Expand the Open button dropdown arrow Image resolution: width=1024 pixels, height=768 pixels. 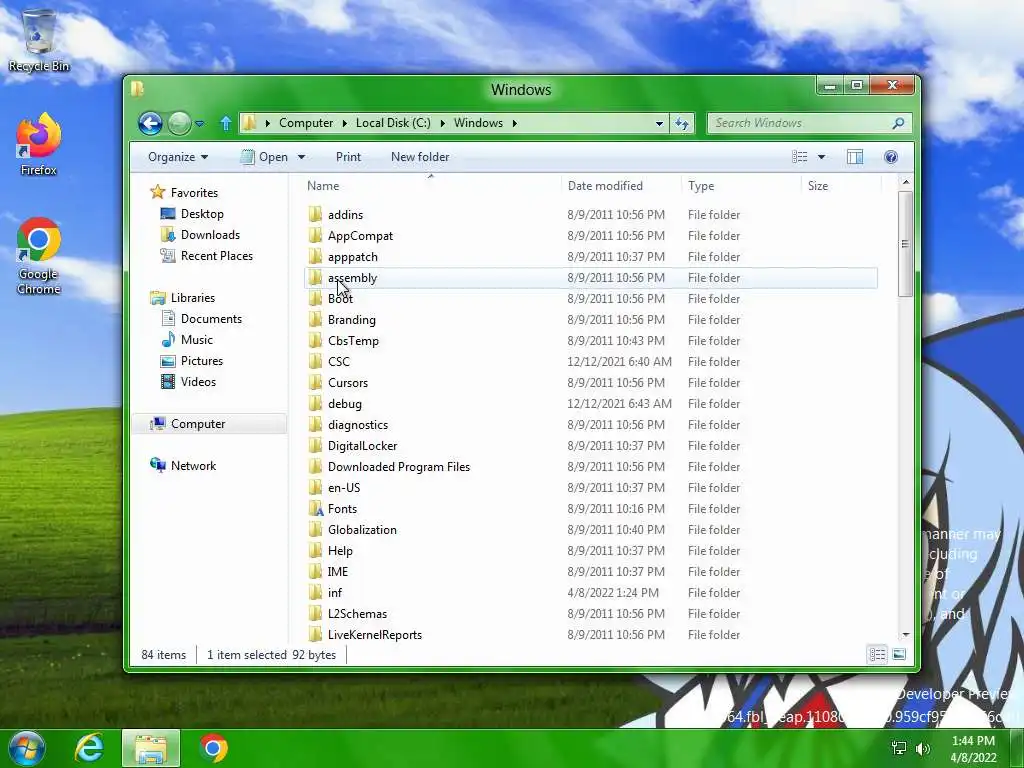pos(301,157)
